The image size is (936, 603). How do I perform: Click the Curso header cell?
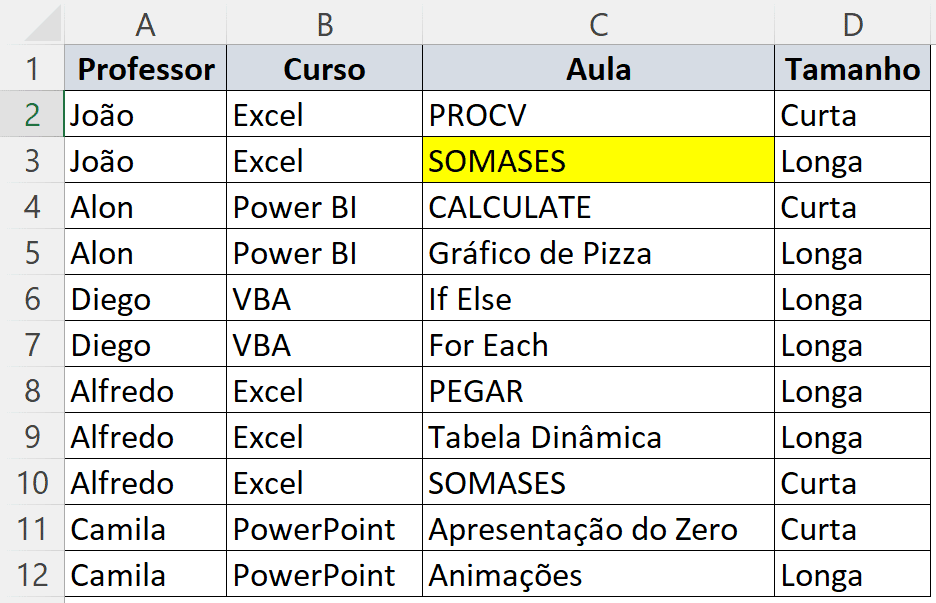(x=324, y=69)
